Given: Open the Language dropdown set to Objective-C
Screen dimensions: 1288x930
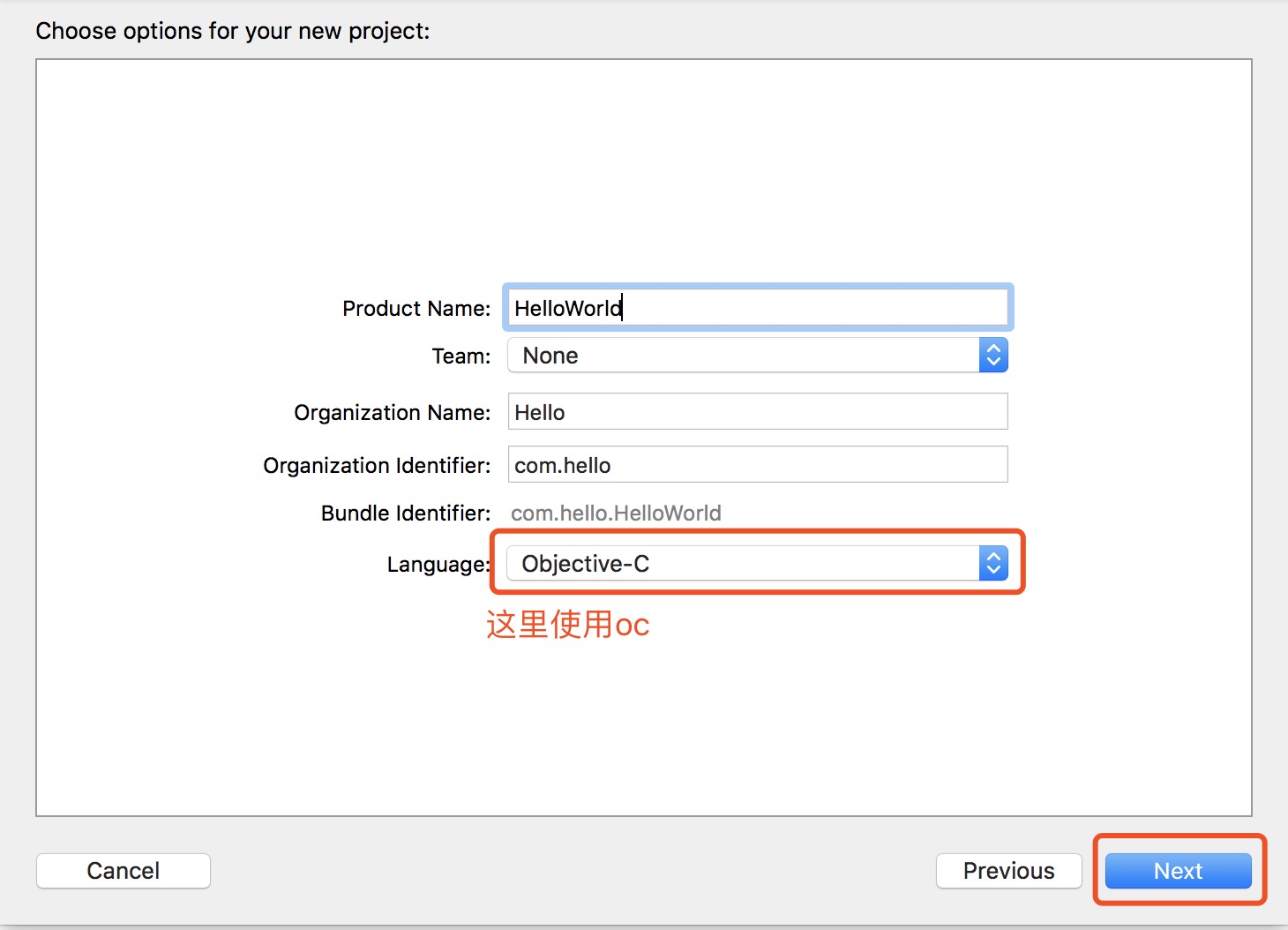Looking at the screenshot, I should [758, 563].
